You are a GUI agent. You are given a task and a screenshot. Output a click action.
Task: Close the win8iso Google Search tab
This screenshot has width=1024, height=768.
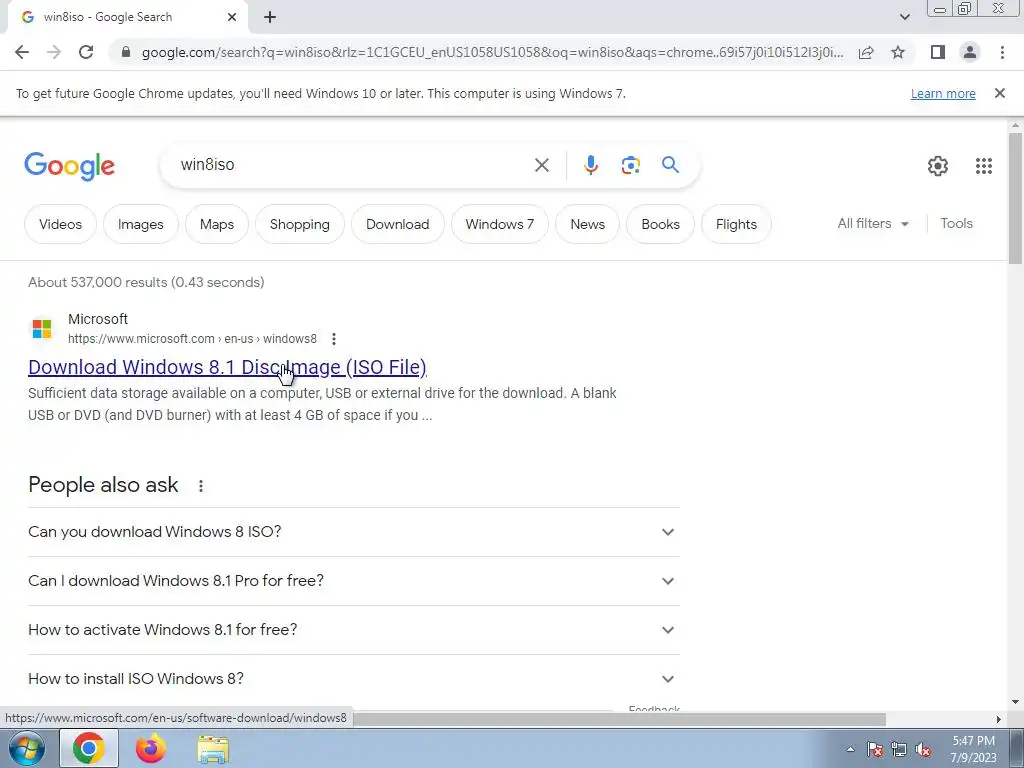click(232, 18)
